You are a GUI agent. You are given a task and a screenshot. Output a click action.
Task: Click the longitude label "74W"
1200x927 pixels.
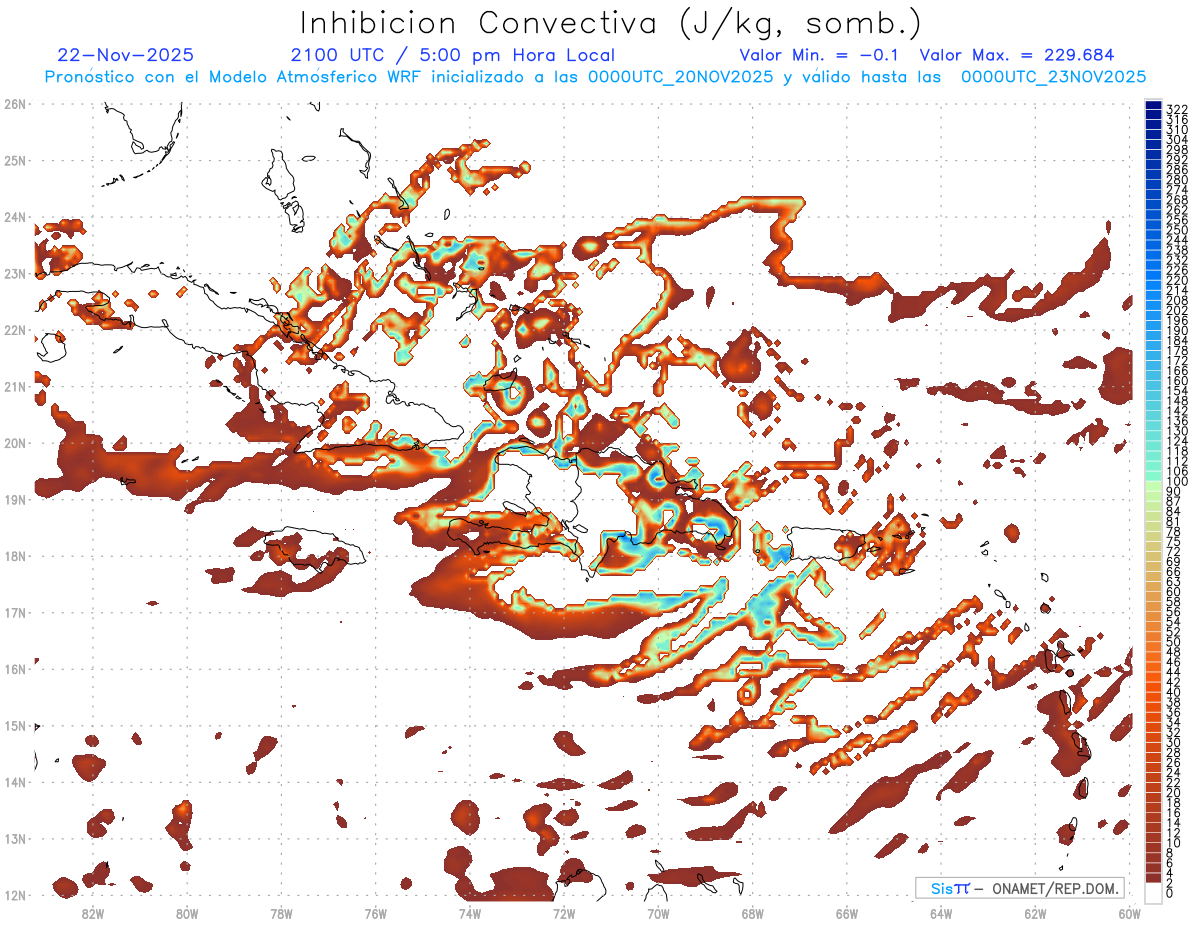point(470,913)
